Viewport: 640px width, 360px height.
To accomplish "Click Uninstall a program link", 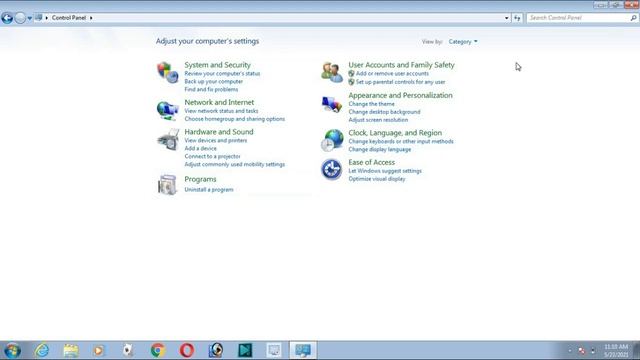I will pyautogui.click(x=209, y=190).
